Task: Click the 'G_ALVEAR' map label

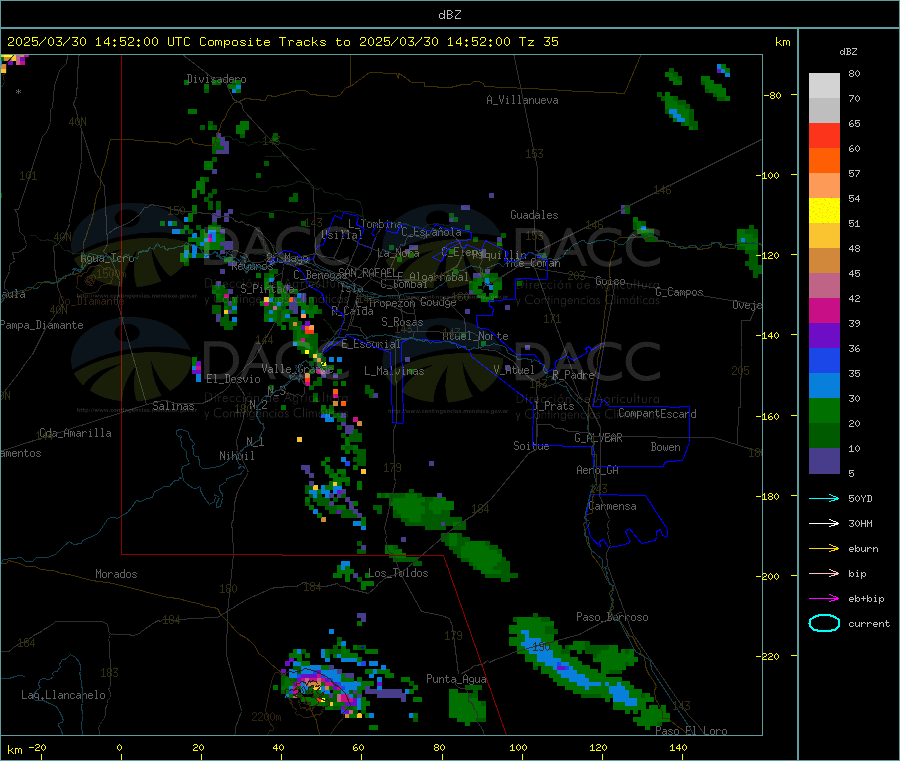Action: pos(598,438)
